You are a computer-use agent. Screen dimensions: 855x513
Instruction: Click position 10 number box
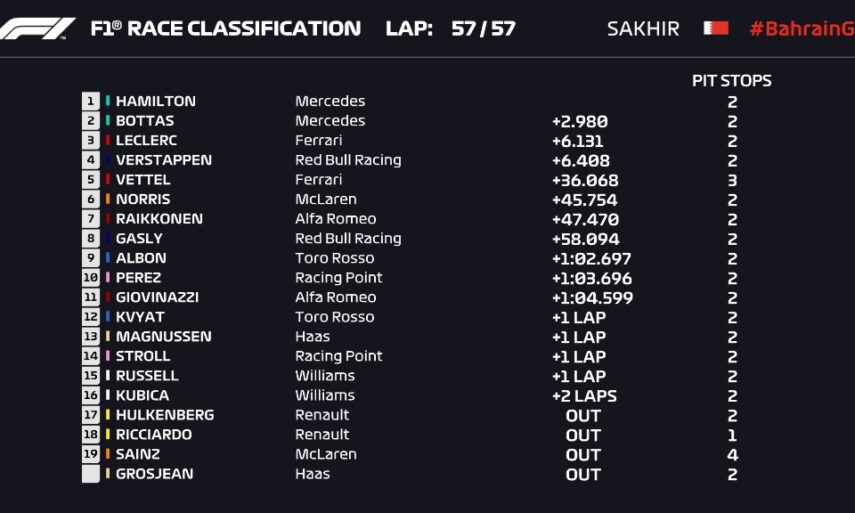91,278
